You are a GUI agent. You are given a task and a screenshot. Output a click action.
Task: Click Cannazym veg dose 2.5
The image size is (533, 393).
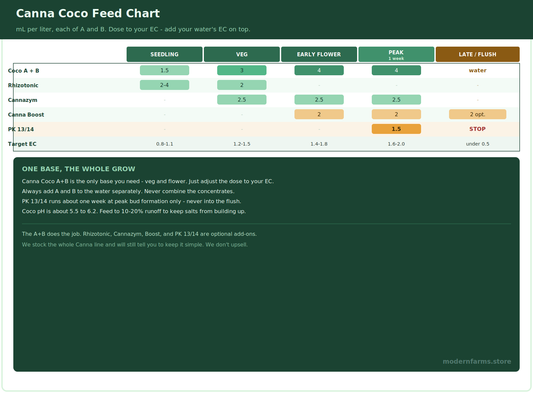pos(242,100)
